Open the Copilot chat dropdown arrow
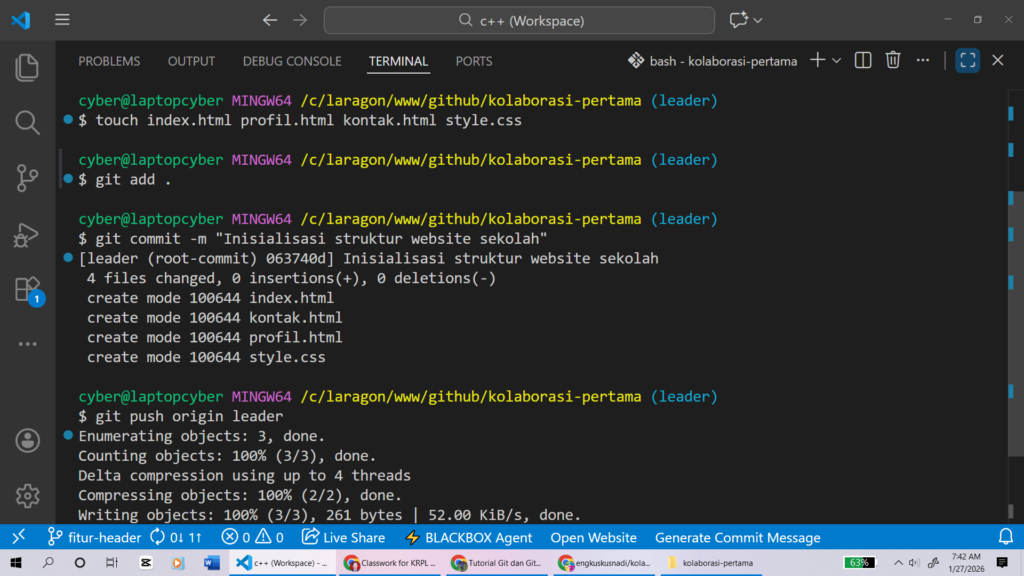 pos(758,20)
